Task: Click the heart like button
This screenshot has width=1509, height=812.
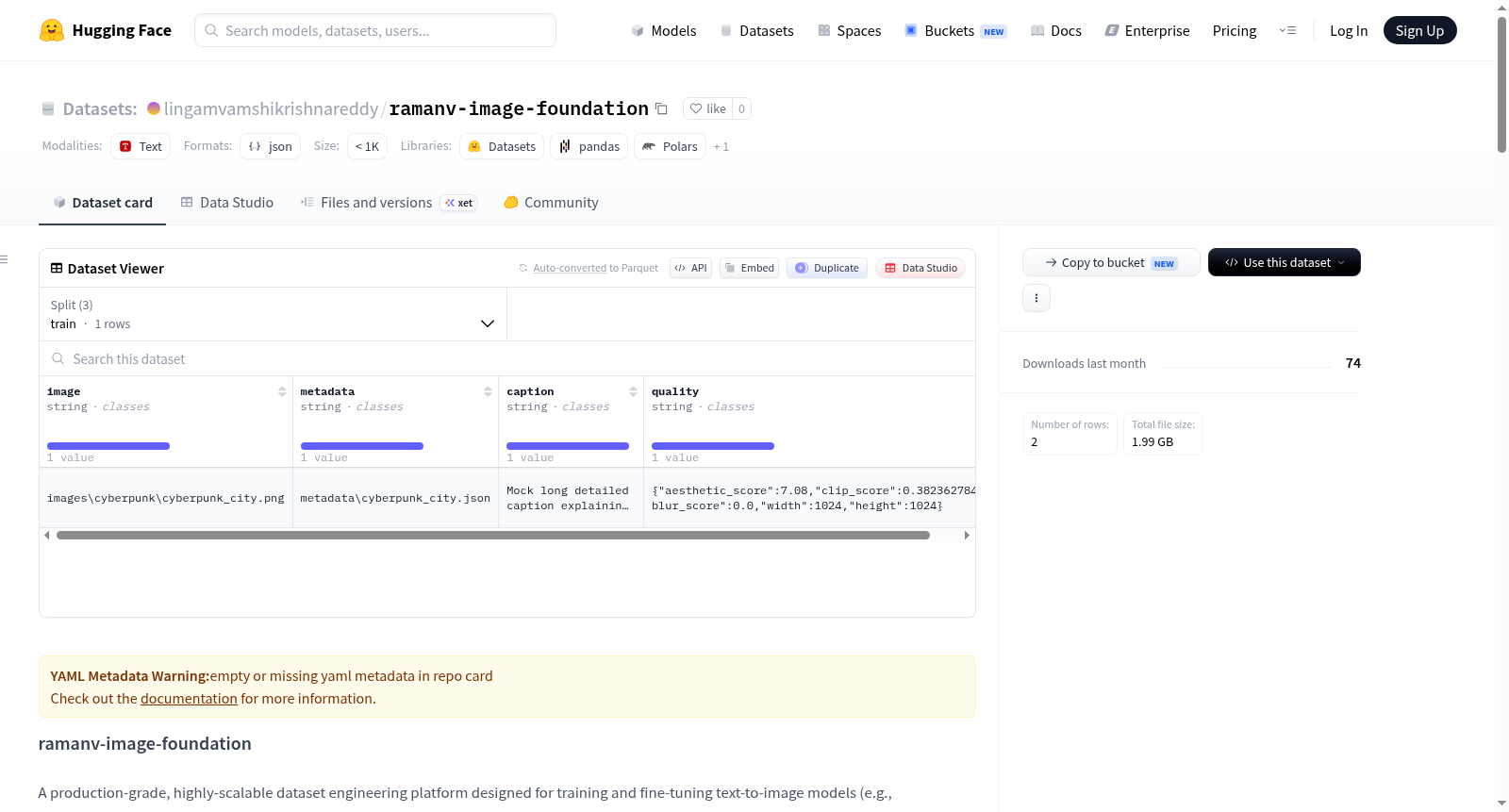Action: coord(707,108)
